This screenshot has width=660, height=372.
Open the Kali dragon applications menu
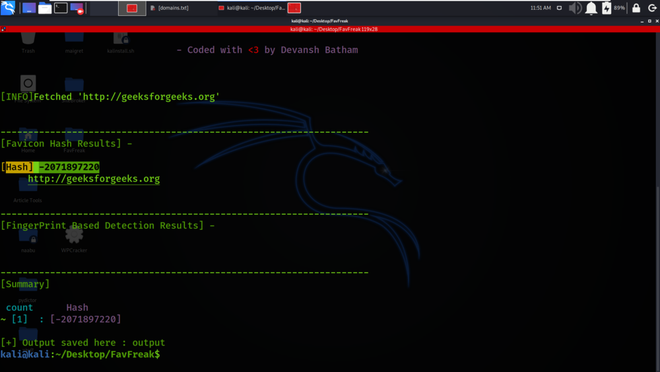point(8,8)
